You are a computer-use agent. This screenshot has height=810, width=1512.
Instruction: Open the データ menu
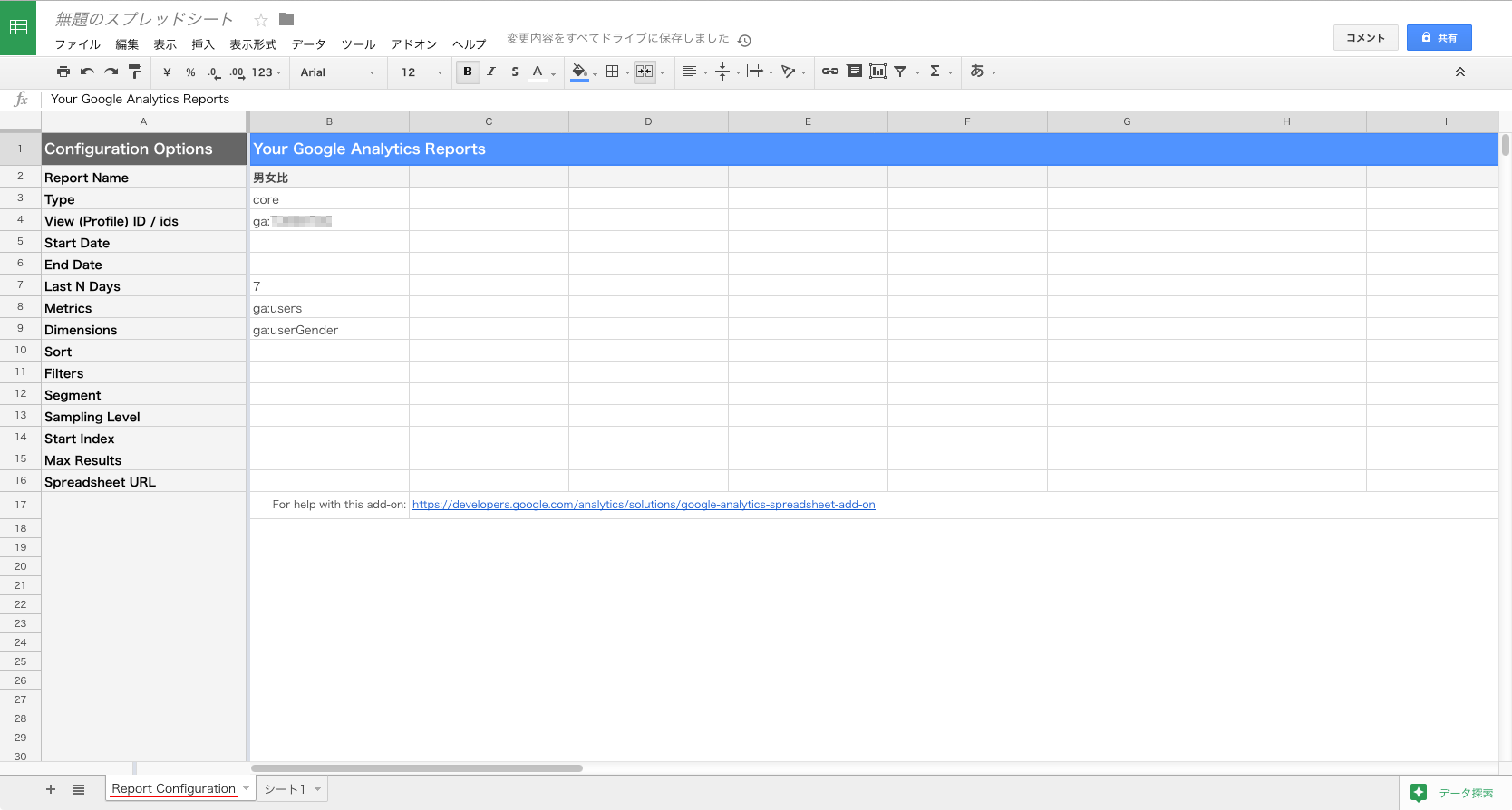click(308, 44)
